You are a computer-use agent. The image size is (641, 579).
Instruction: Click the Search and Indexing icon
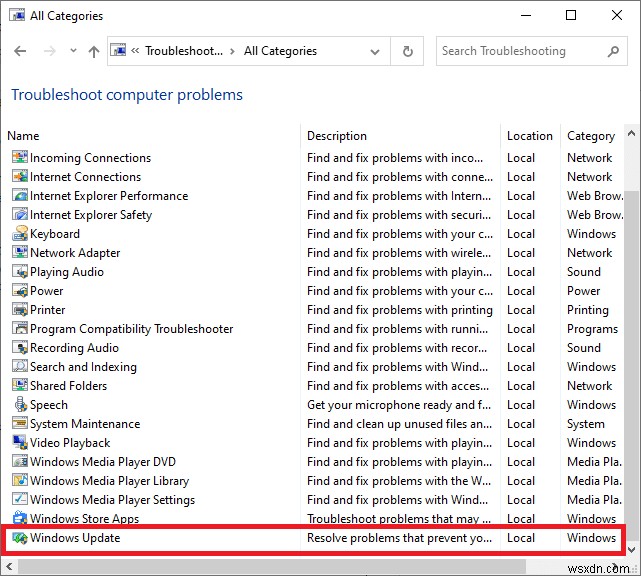click(20, 366)
